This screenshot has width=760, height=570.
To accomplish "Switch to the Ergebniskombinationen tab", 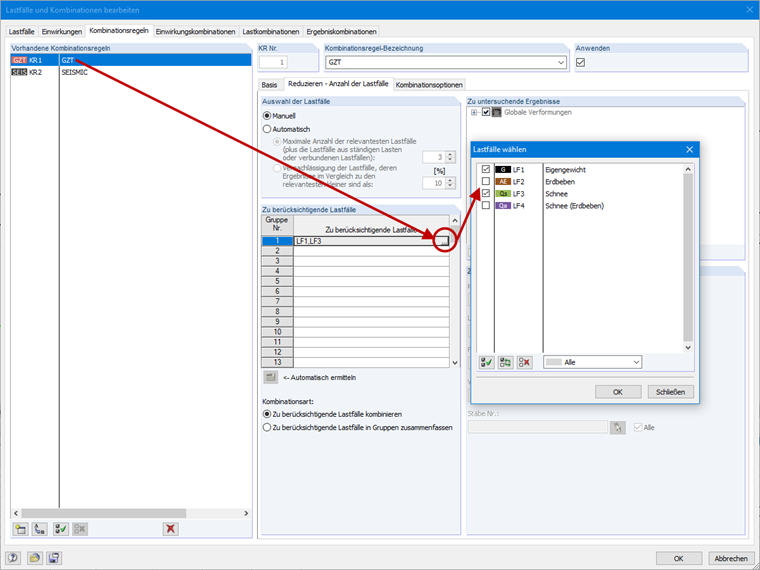I will (x=341, y=32).
